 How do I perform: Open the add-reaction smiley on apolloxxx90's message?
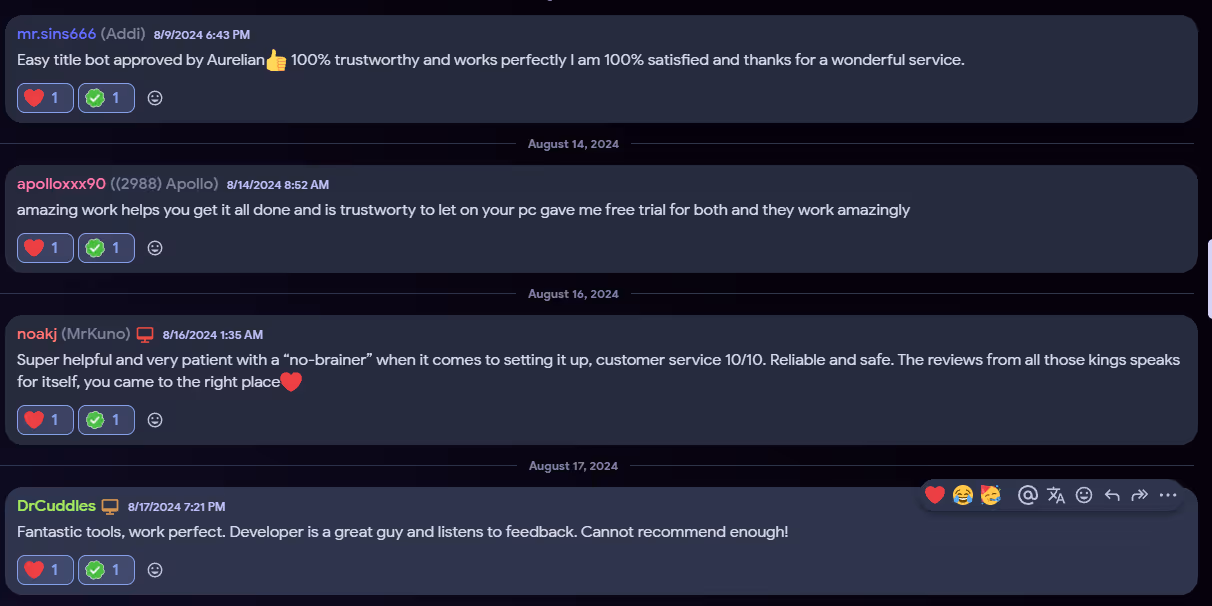tap(154, 247)
